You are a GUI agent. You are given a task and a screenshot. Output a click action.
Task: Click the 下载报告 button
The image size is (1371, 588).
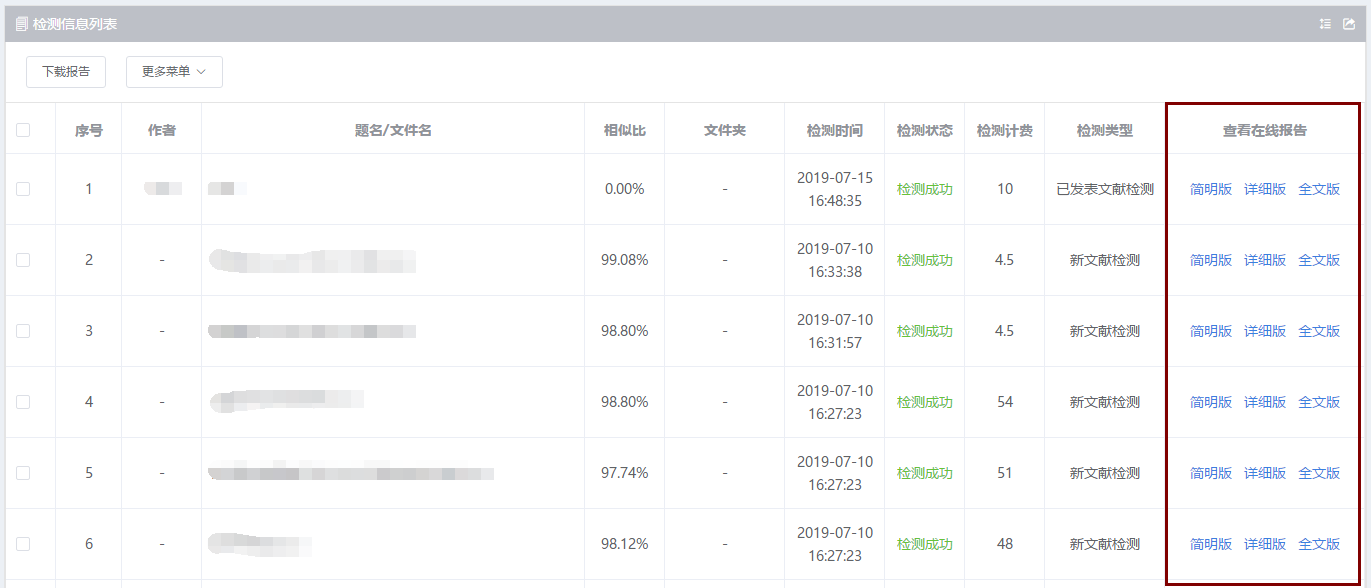(66, 72)
